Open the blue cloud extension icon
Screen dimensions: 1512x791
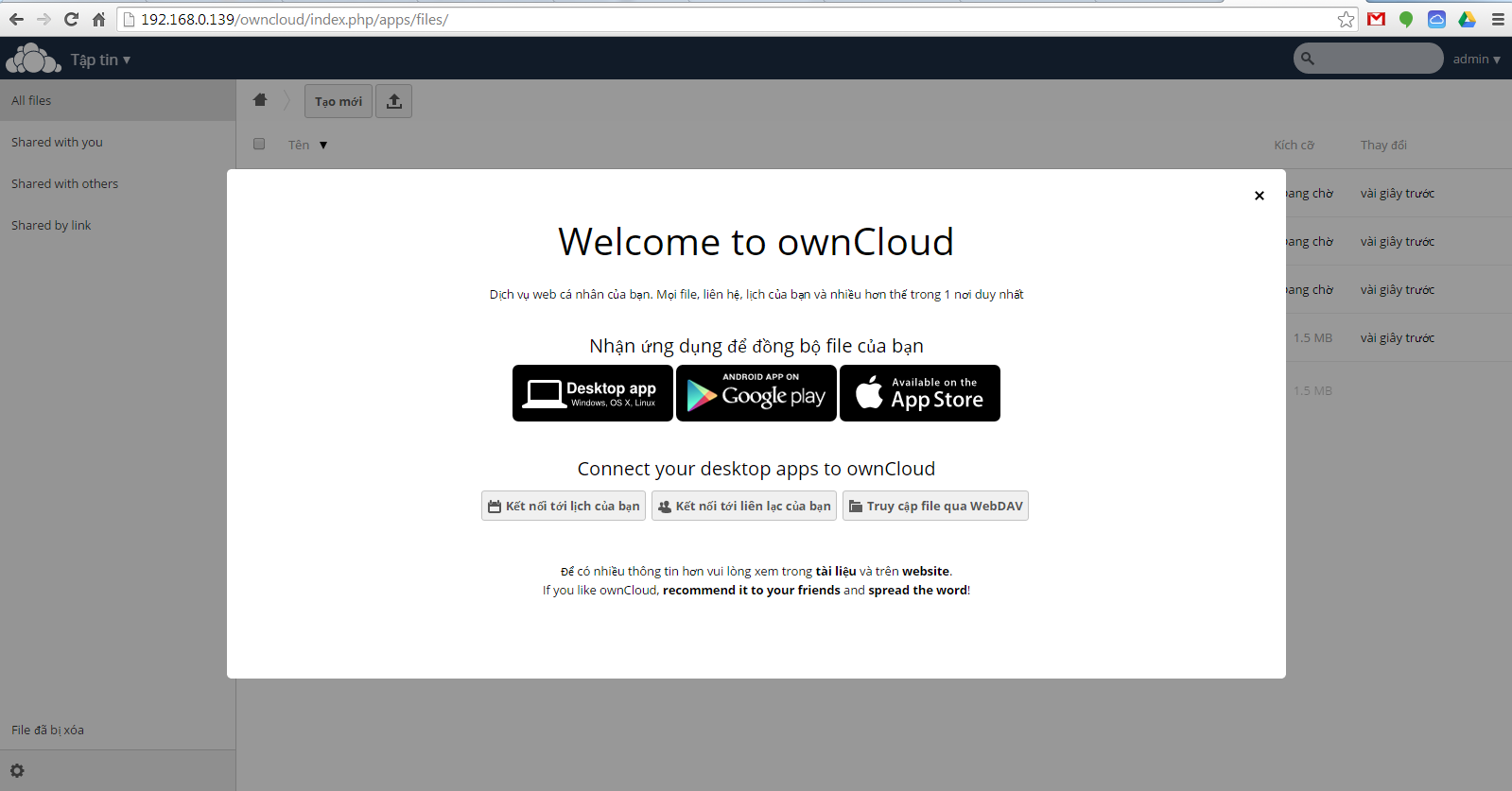point(1436,19)
